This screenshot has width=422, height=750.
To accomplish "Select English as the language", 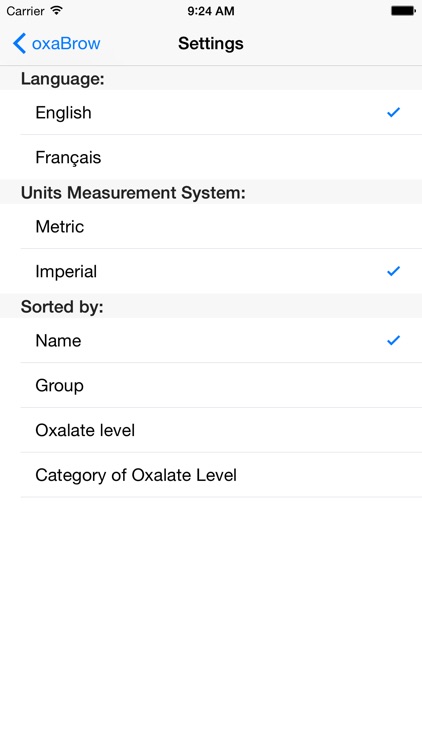I will click(x=211, y=112).
